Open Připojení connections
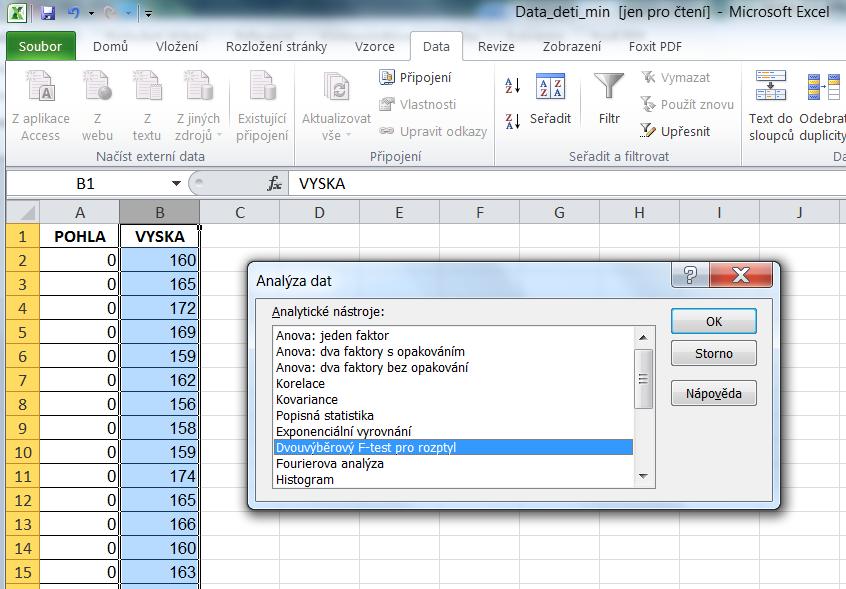Viewport: 846px width, 589px height. [x=415, y=78]
